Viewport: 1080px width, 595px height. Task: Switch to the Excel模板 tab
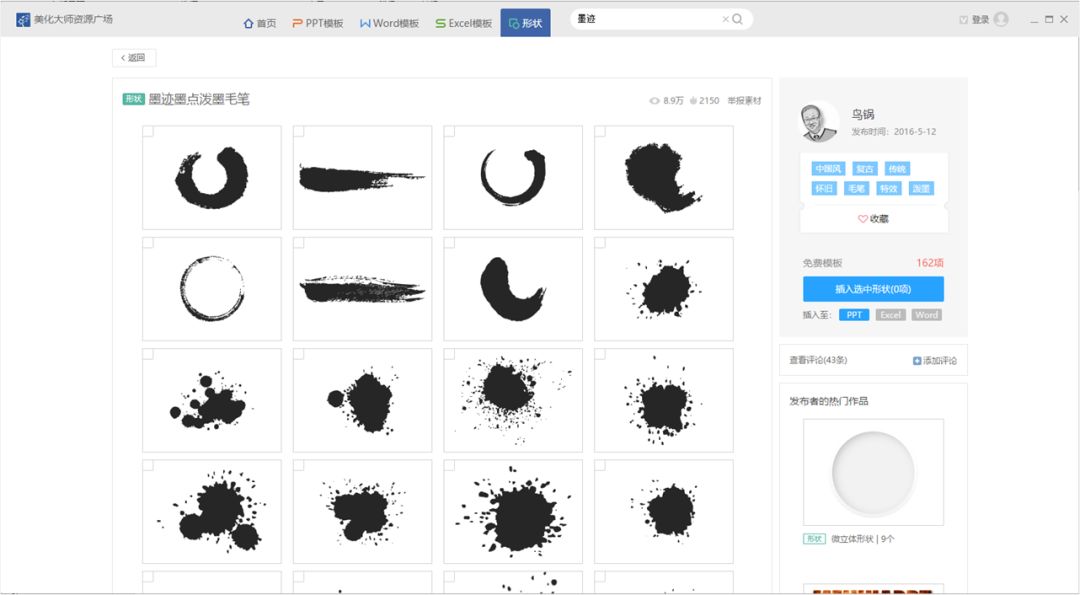[x=464, y=23]
